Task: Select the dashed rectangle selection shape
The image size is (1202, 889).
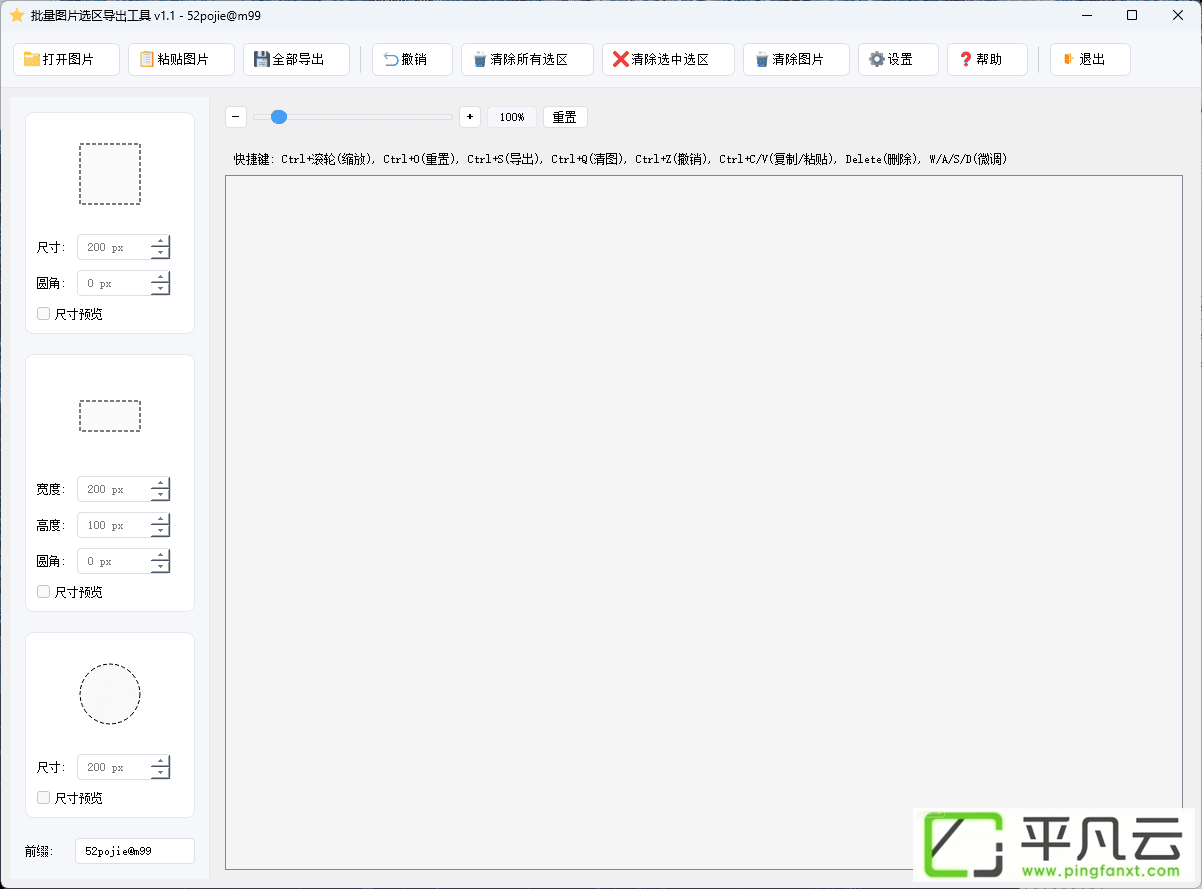Action: (x=110, y=416)
